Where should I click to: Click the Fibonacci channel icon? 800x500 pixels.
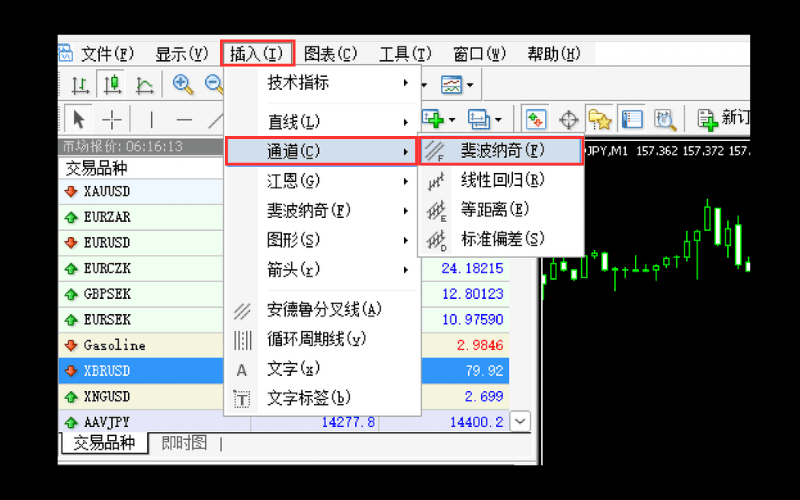435,151
